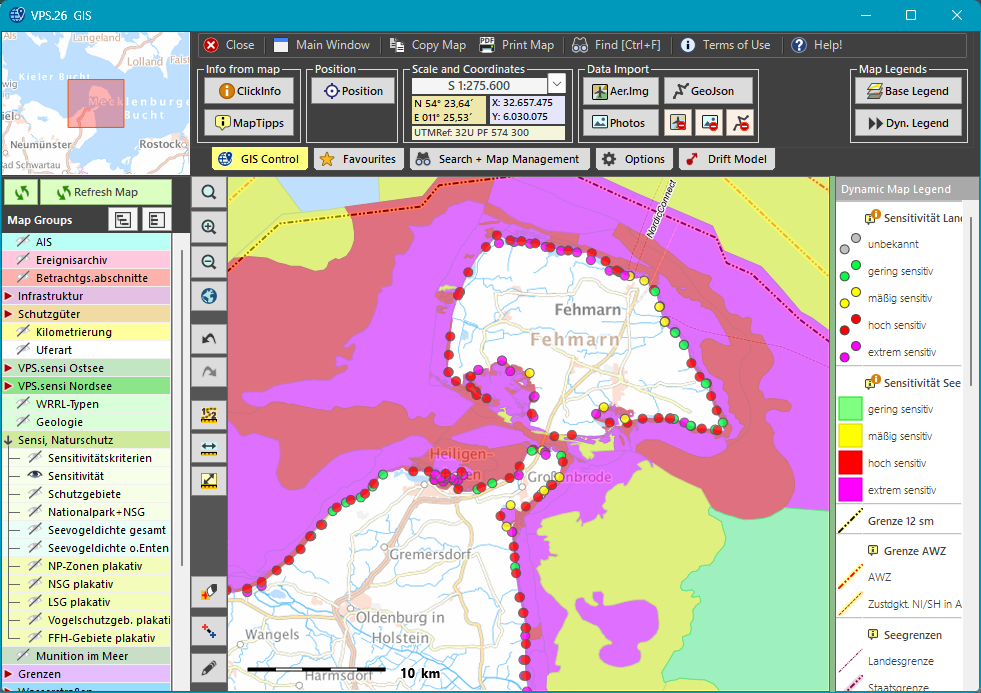The image size is (981, 693).
Task: Click the overview map thumbnail
Action: 95,105
